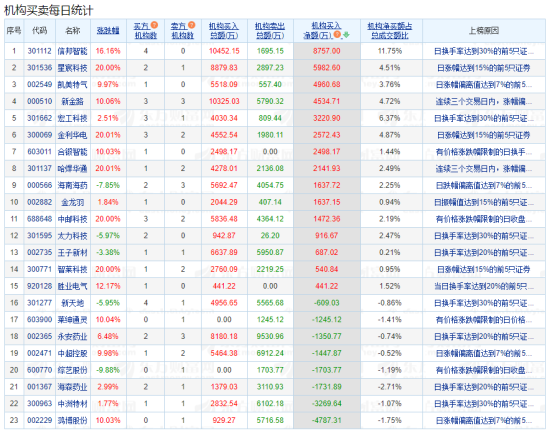This screenshot has height=436, width=550.
Task: Open 凯美特气 stock name link
Action: pos(73,85)
